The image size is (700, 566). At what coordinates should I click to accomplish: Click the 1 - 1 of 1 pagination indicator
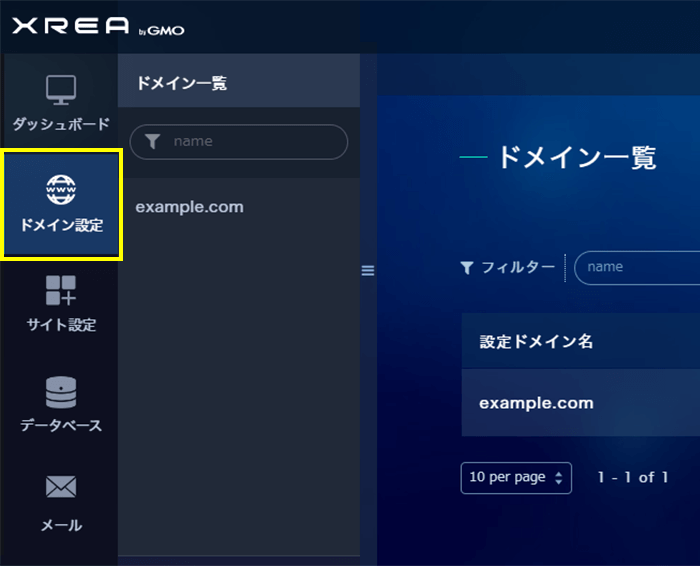click(632, 477)
